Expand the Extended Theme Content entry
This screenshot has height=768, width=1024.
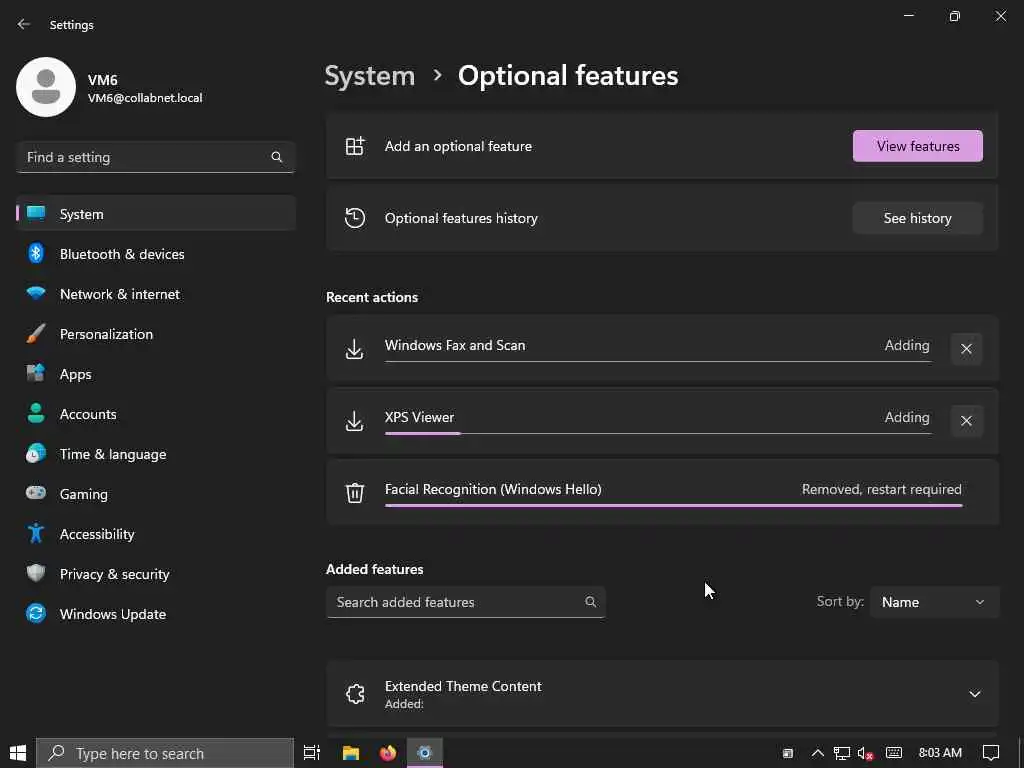[975, 694]
